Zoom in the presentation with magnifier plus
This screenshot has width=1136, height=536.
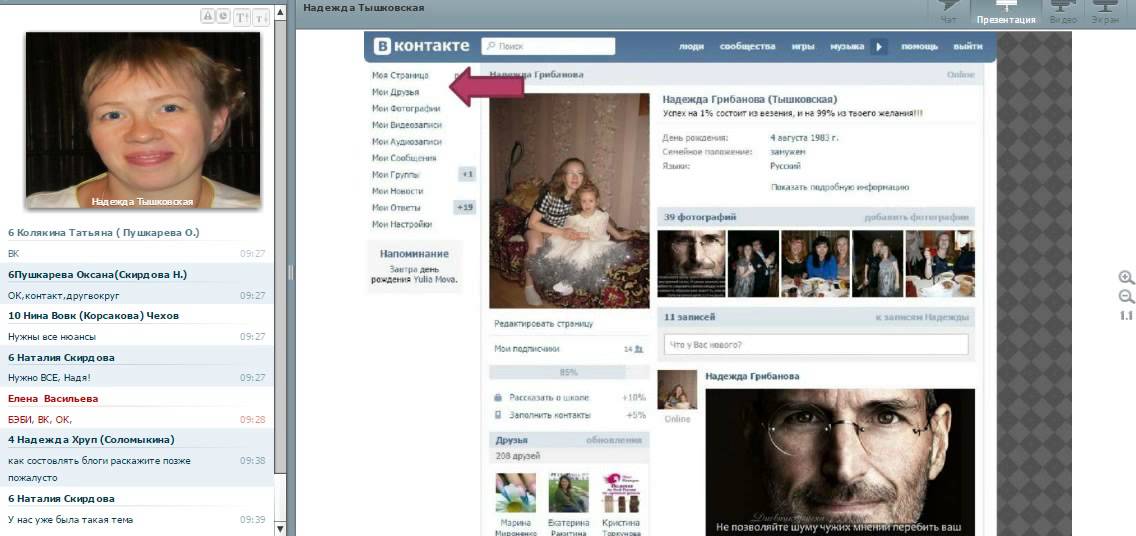click(1126, 277)
